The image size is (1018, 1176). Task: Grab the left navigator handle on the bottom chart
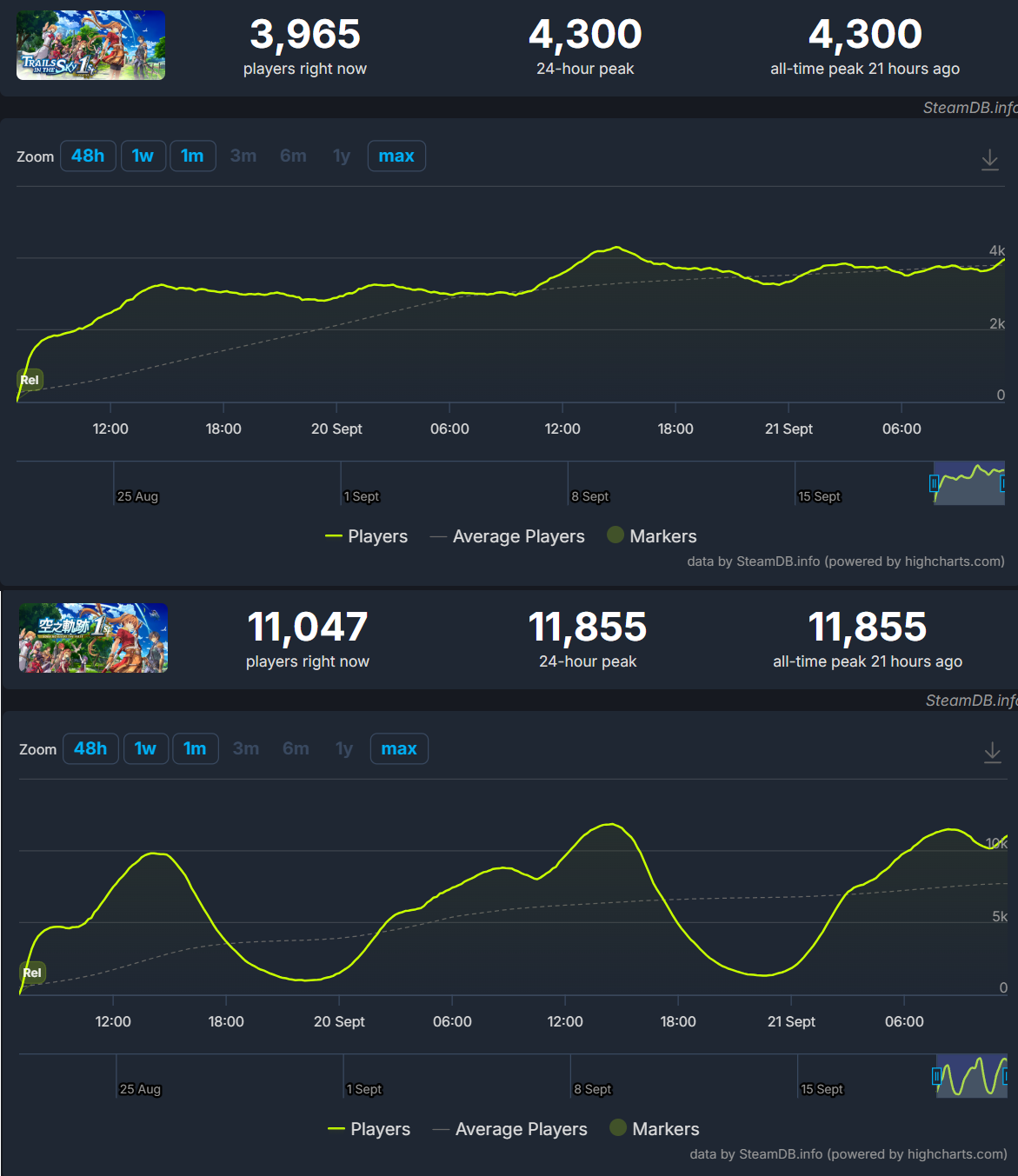point(936,1076)
